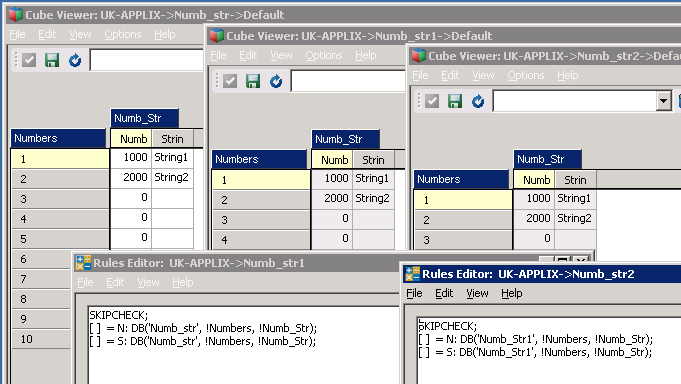Viewport: 681px width, 384px height.
Task: Open View menu in Numb_str cube viewer
Action: coord(80,34)
